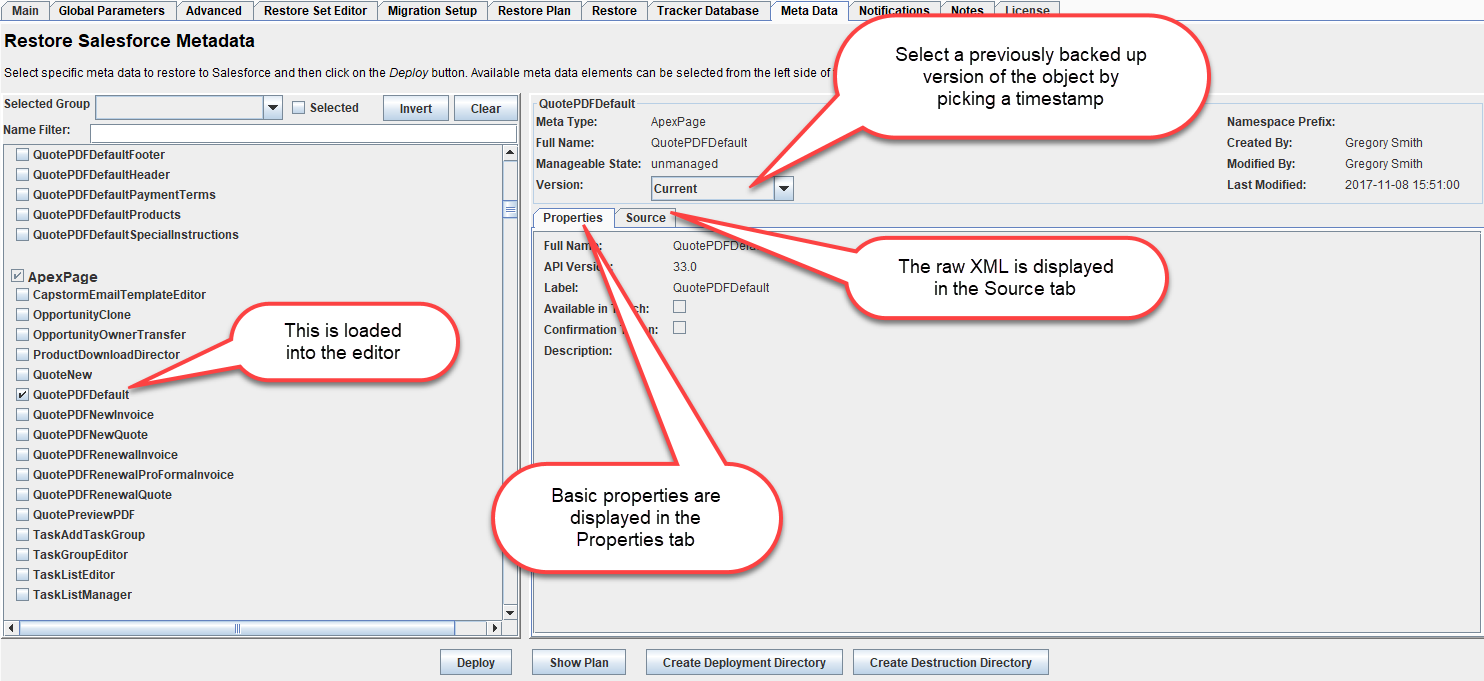The width and height of the screenshot is (1484, 681).
Task: Click the metadata list scroll-down arrow
Action: [x=509, y=612]
